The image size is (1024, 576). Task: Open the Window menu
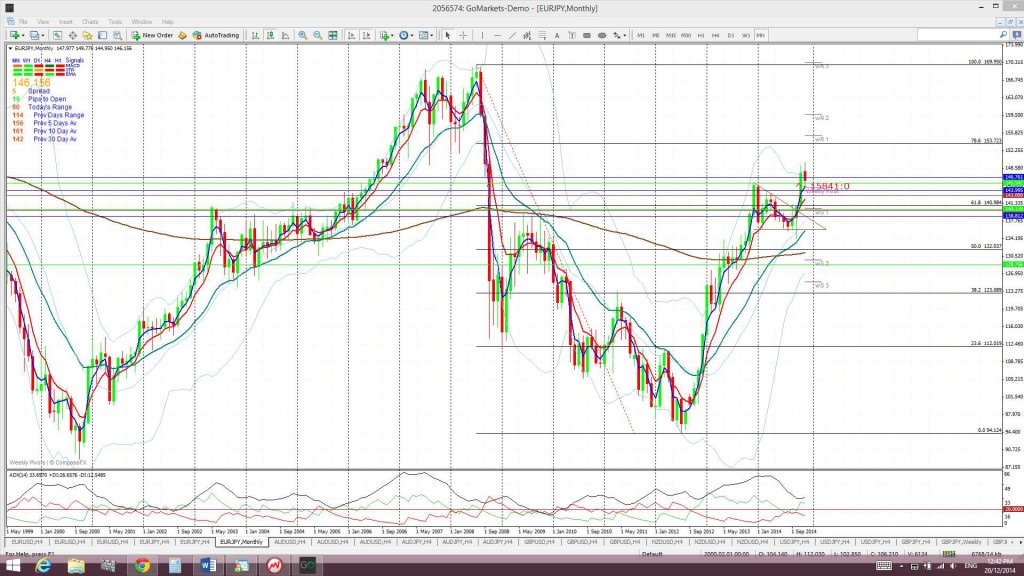click(x=142, y=22)
